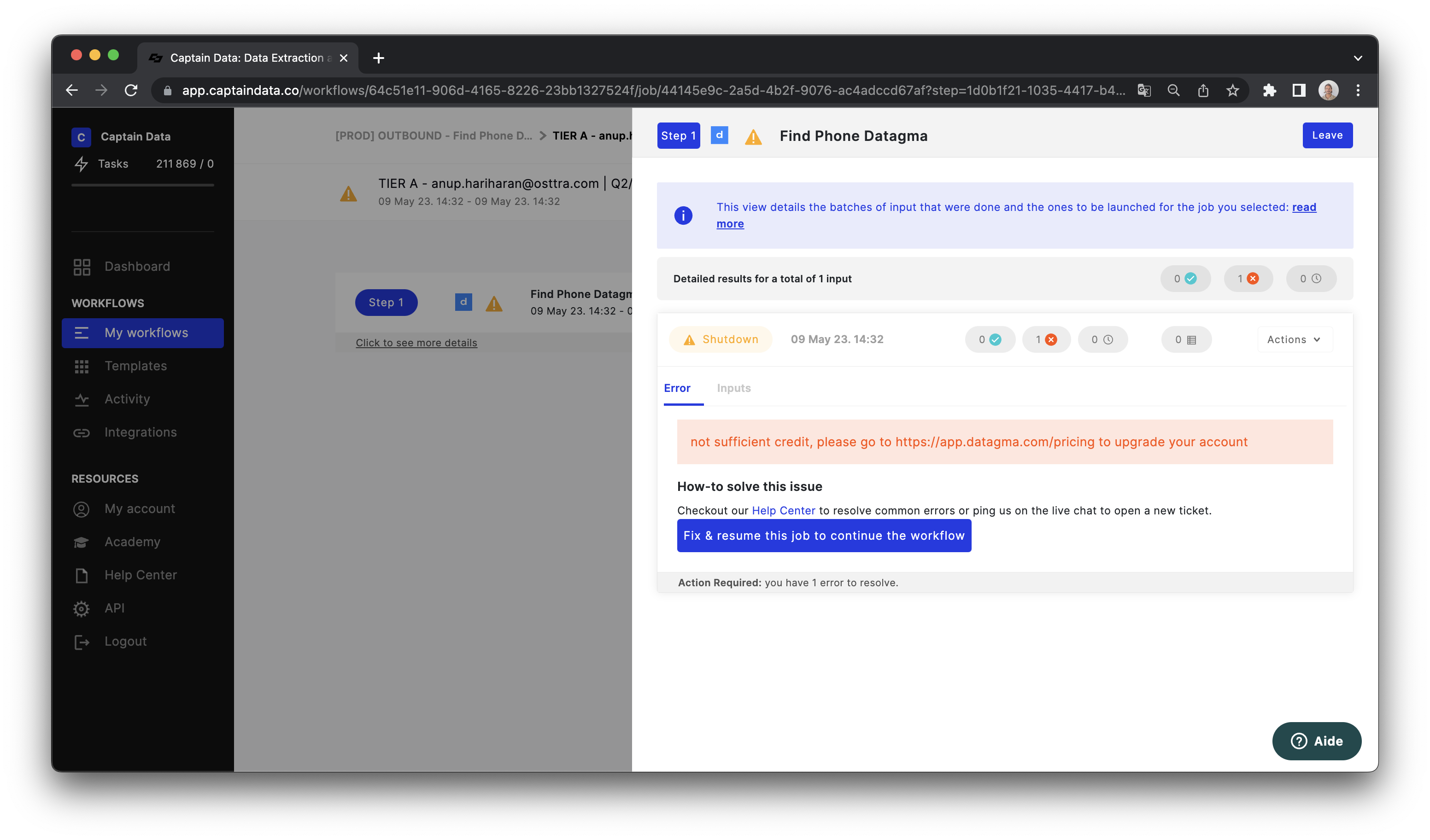This screenshot has height=840, width=1430.
Task: Click the 'Click to see more details' link
Action: pyautogui.click(x=416, y=343)
